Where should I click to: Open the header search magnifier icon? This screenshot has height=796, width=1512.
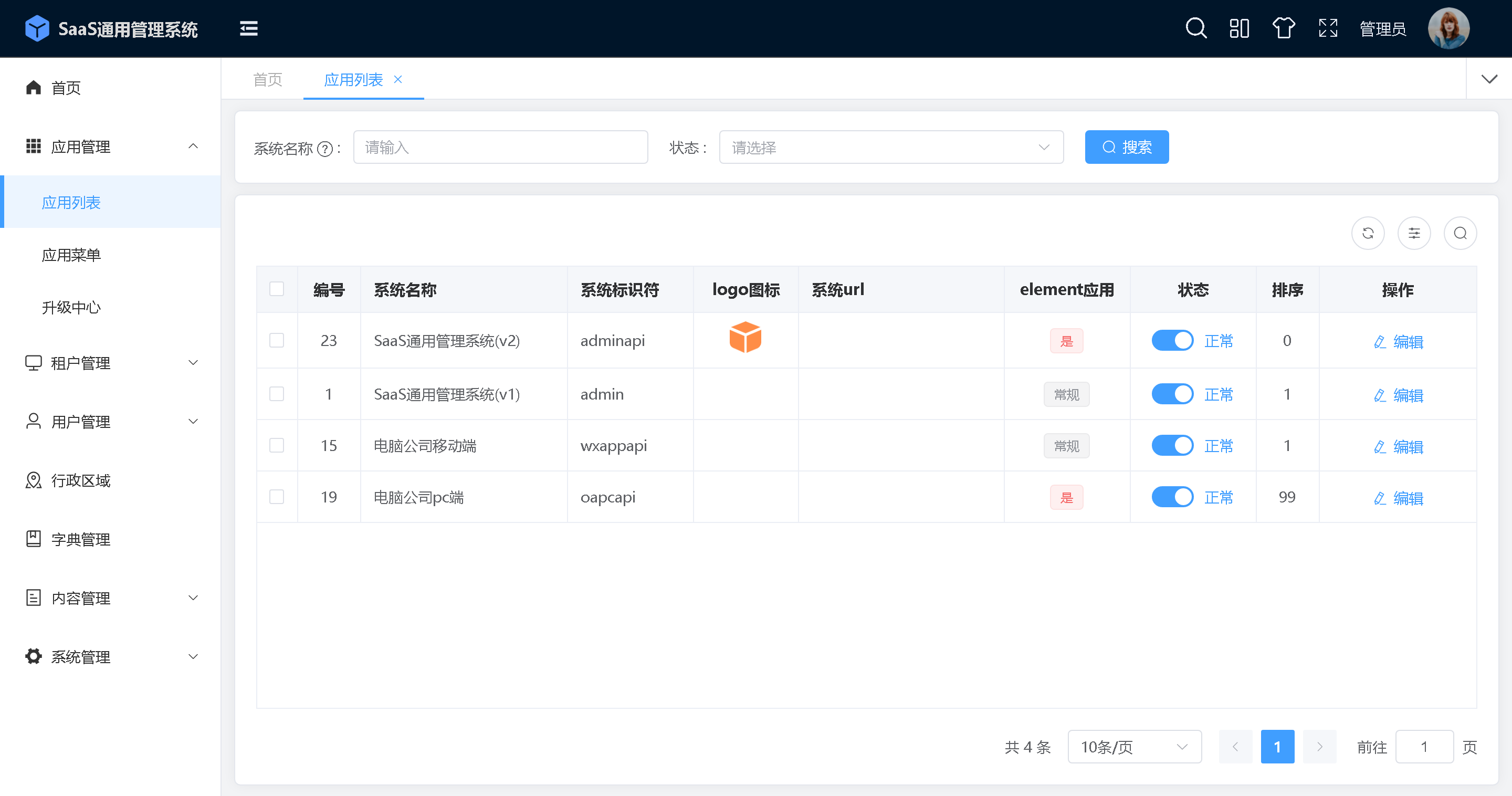pos(1195,28)
